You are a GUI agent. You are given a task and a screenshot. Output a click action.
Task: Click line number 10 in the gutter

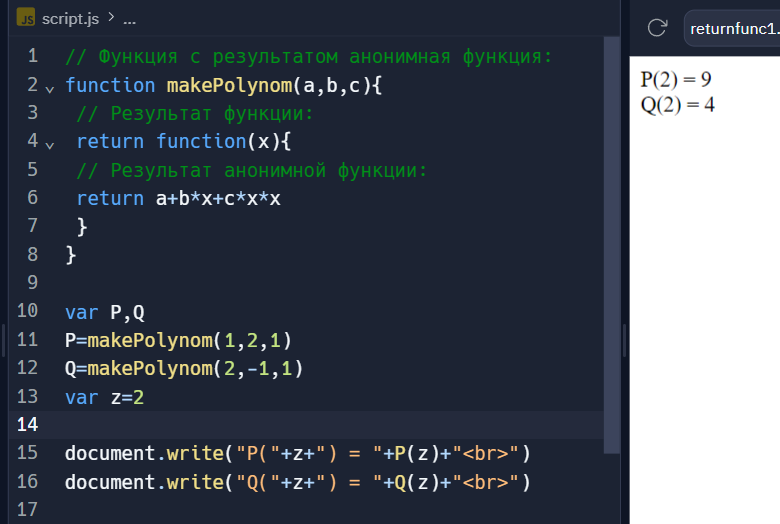[27, 311]
